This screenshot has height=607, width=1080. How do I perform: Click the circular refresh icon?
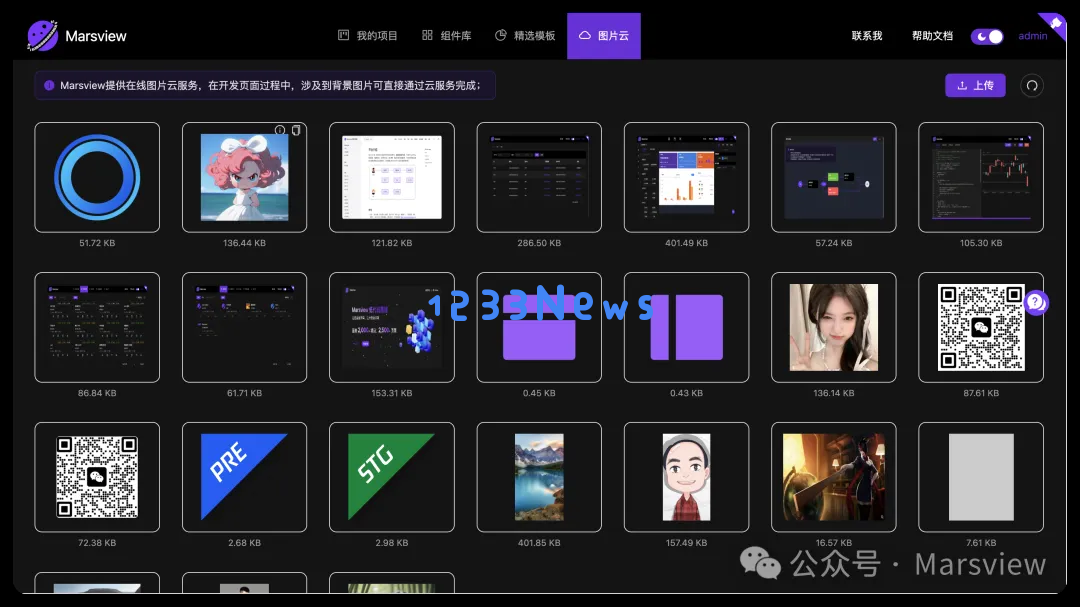[x=1032, y=85]
